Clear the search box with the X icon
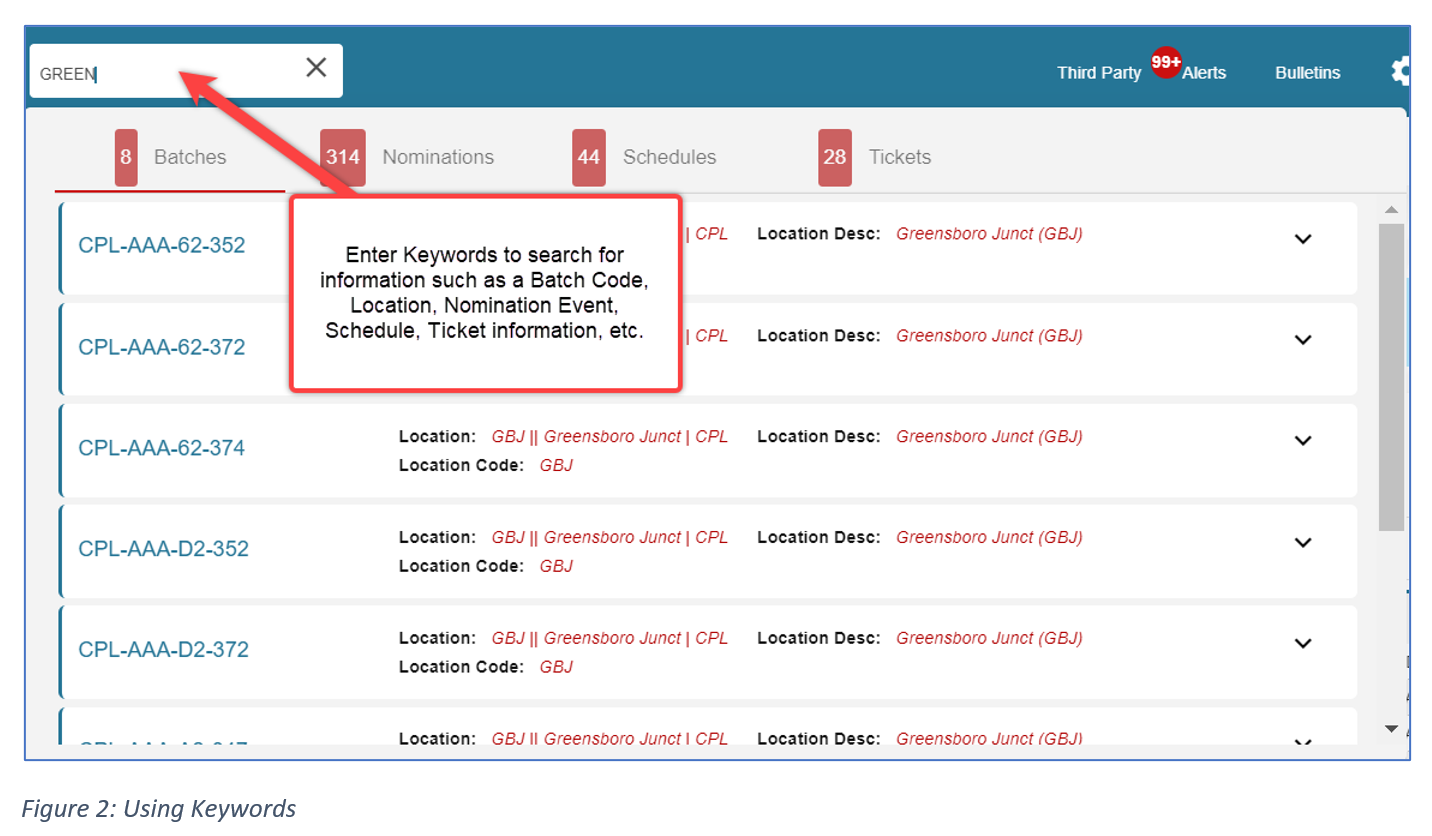This screenshot has height=836, width=1432. (x=316, y=68)
